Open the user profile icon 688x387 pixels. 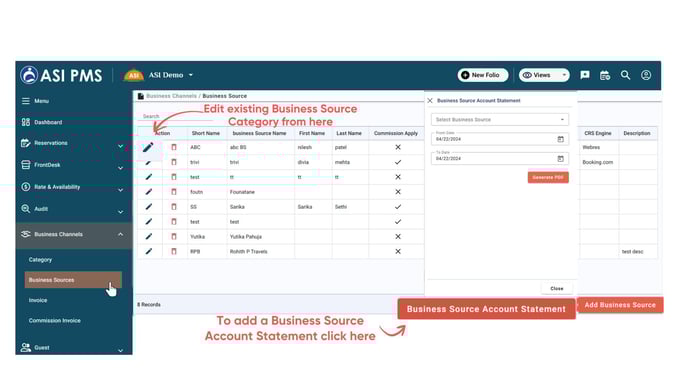(x=646, y=75)
